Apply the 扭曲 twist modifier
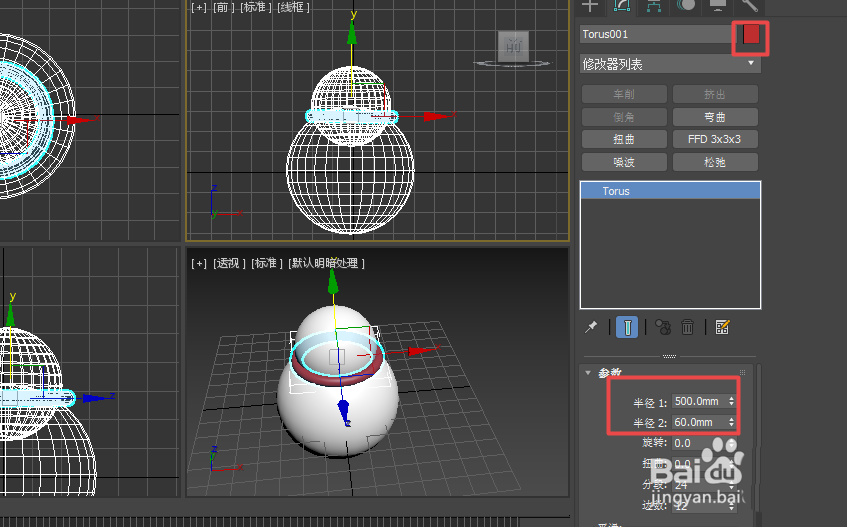This screenshot has height=527, width=847. click(624, 139)
